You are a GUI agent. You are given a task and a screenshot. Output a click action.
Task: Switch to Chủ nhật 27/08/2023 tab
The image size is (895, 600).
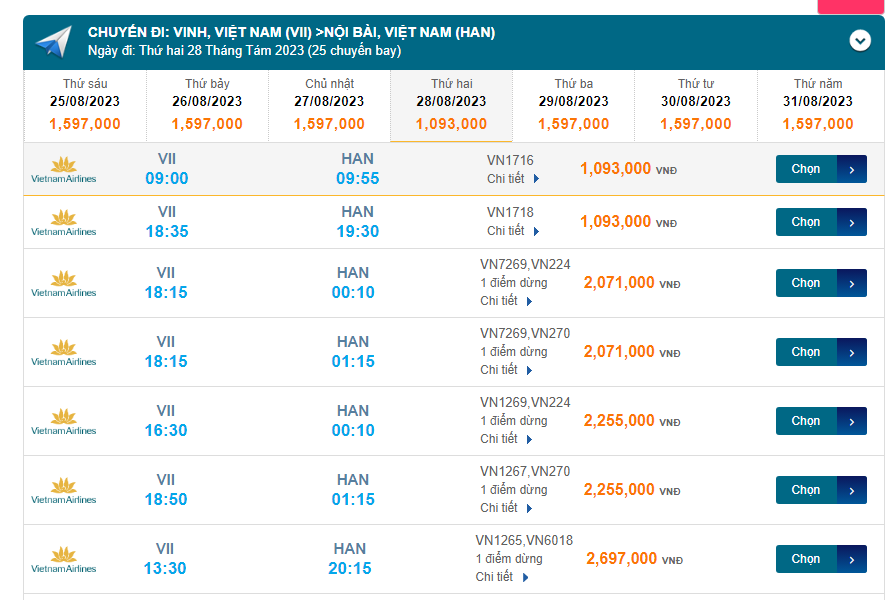[x=329, y=105]
